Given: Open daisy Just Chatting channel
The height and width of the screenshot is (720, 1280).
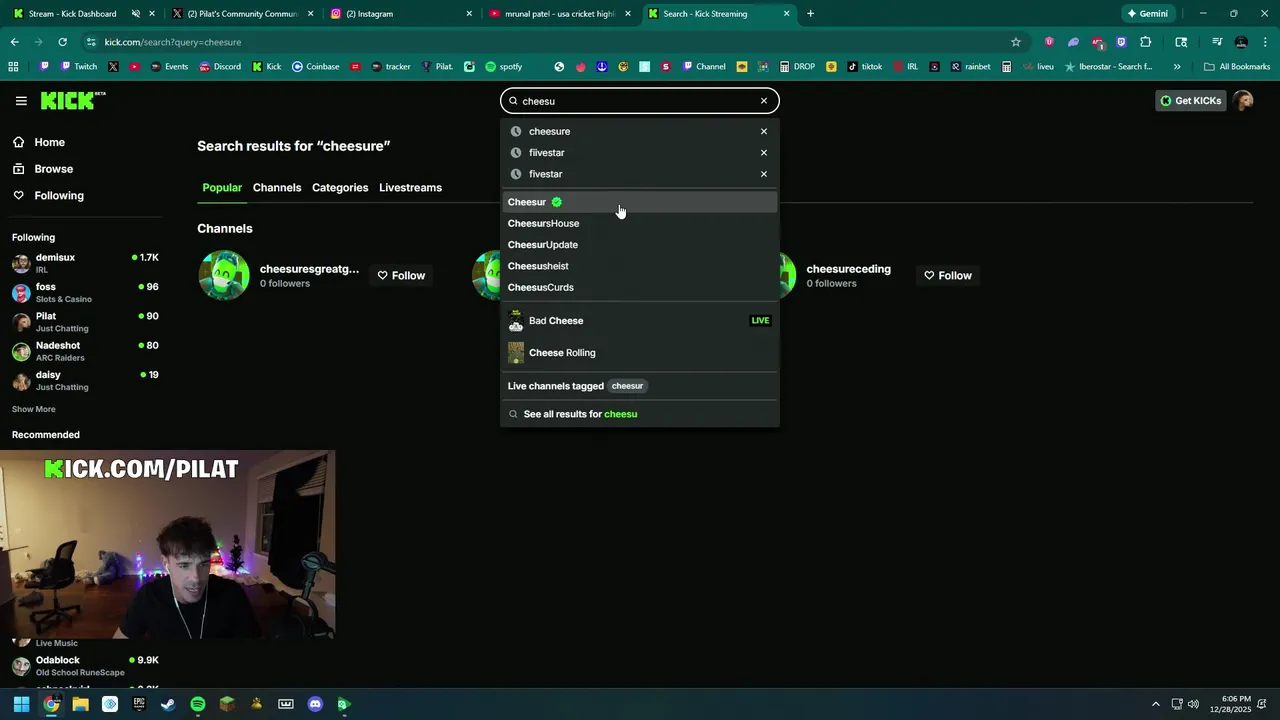Looking at the screenshot, I should point(85,380).
